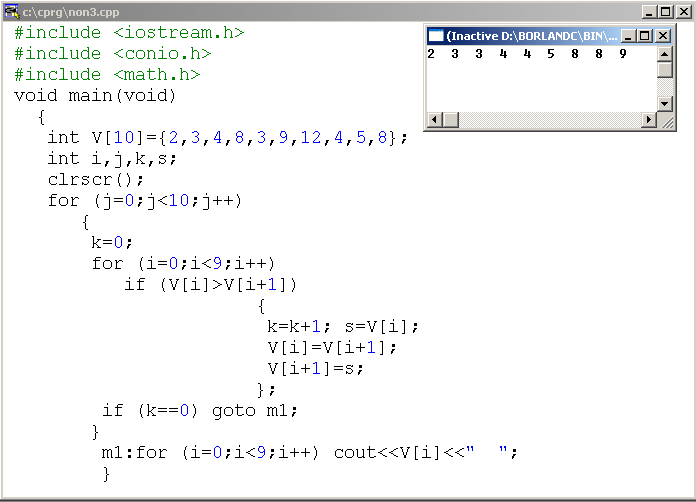Screen dimensions: 696x502
Task: Click the 'k=0;' statement
Action: pyautogui.click(x=112, y=243)
